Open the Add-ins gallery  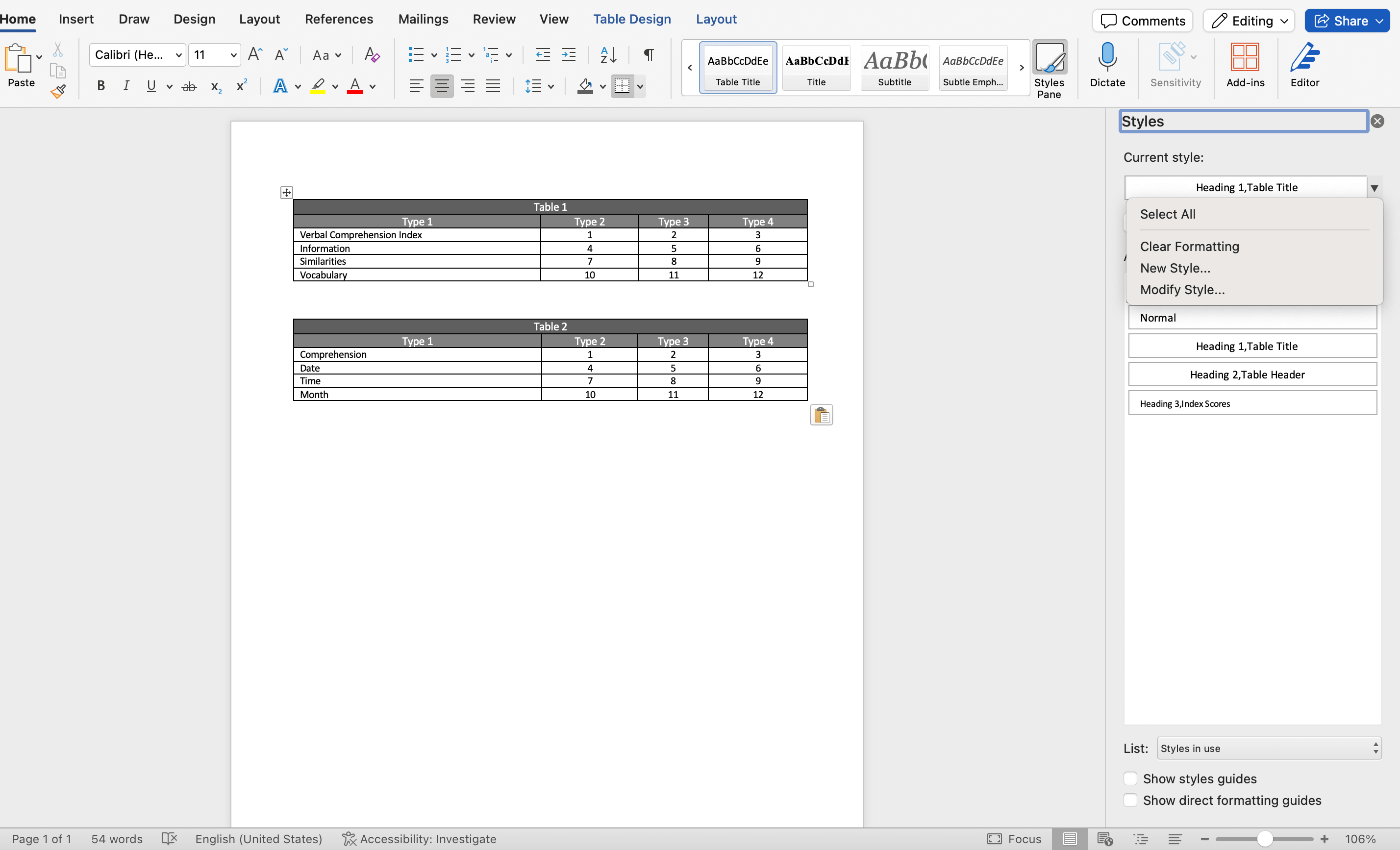point(1245,65)
